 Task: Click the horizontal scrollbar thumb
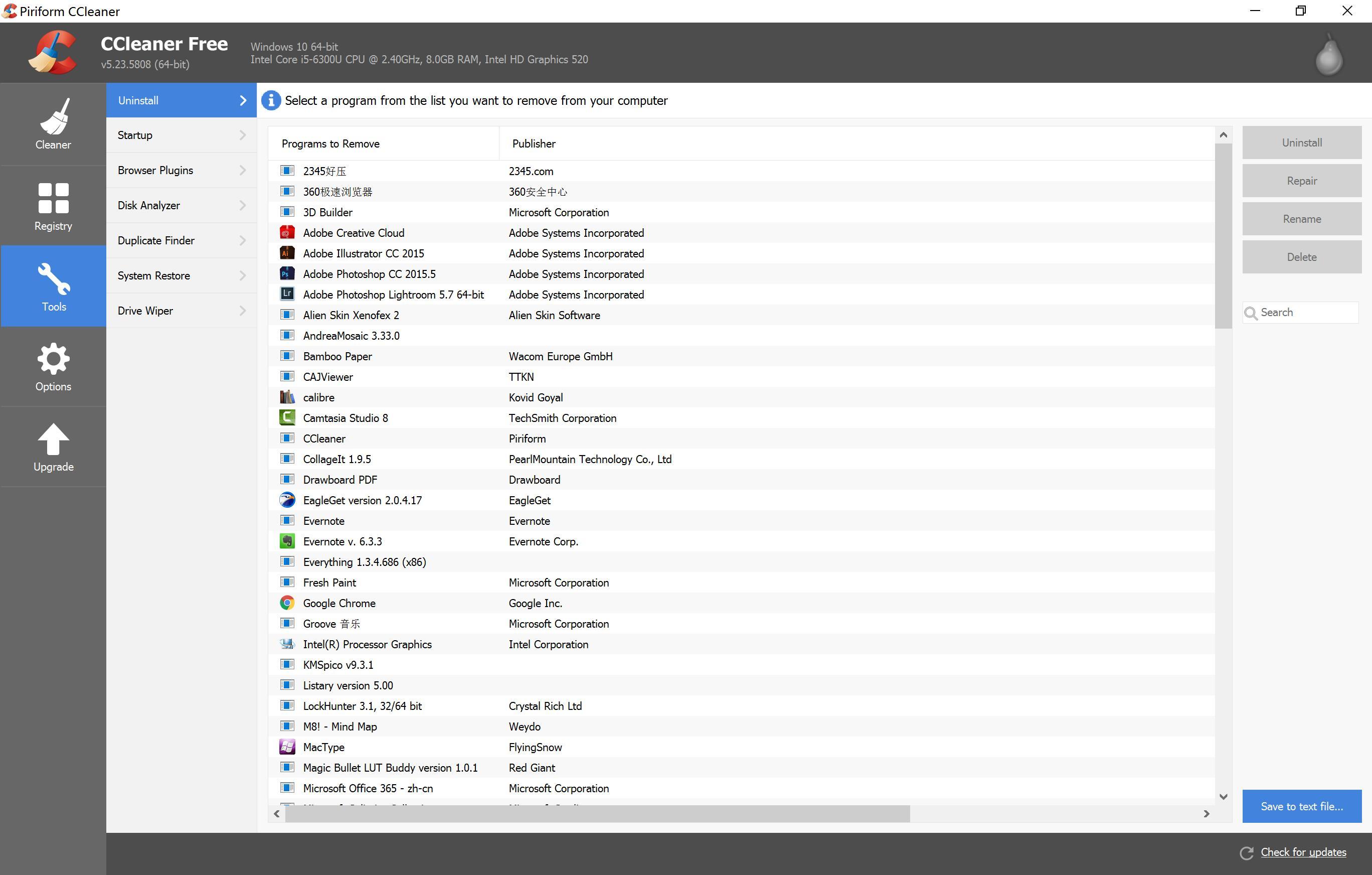[597, 813]
